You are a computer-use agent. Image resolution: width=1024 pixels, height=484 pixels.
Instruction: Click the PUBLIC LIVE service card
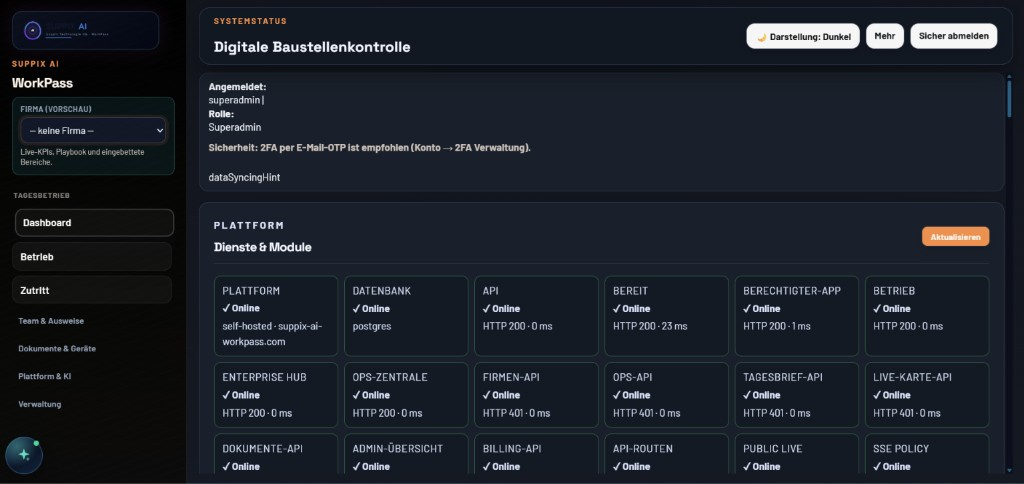coord(797,454)
